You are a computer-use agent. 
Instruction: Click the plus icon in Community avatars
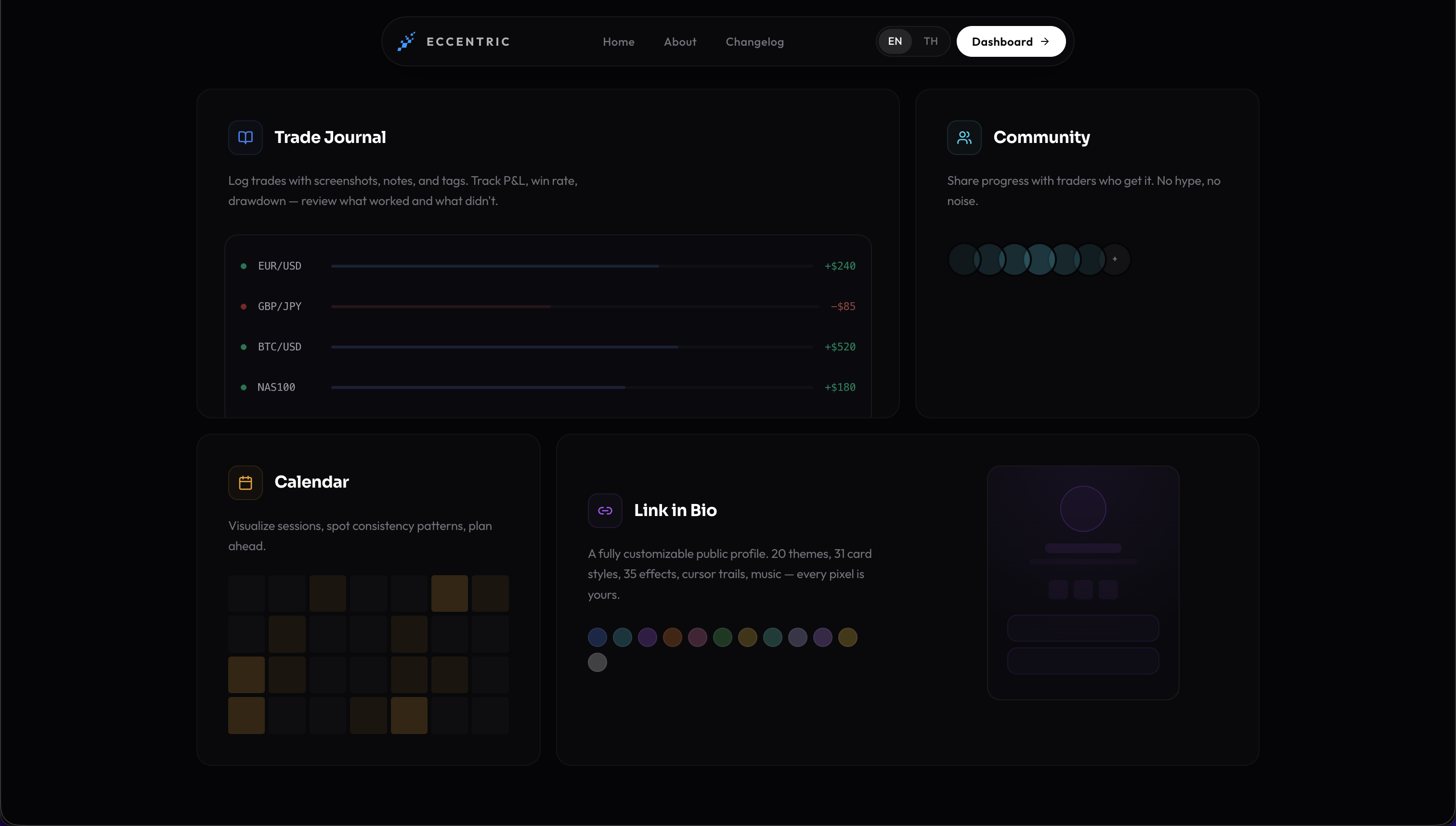1115,258
